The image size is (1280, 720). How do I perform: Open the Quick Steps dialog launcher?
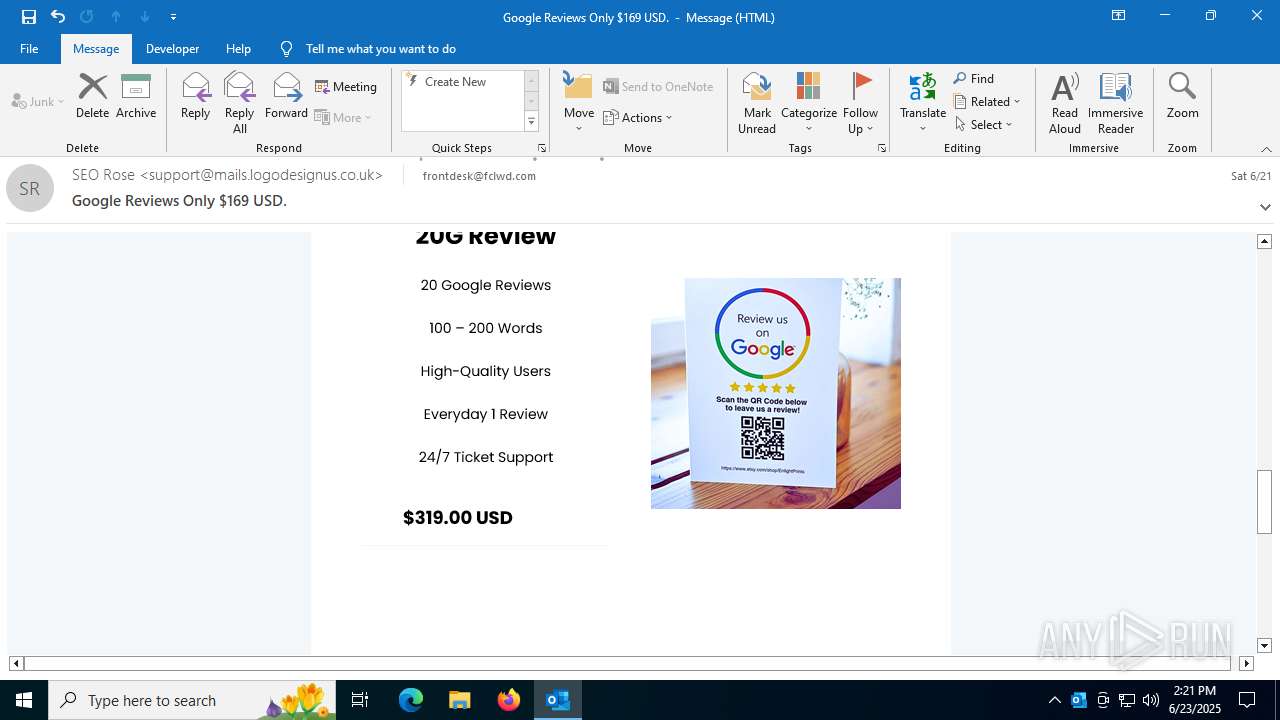(542, 148)
